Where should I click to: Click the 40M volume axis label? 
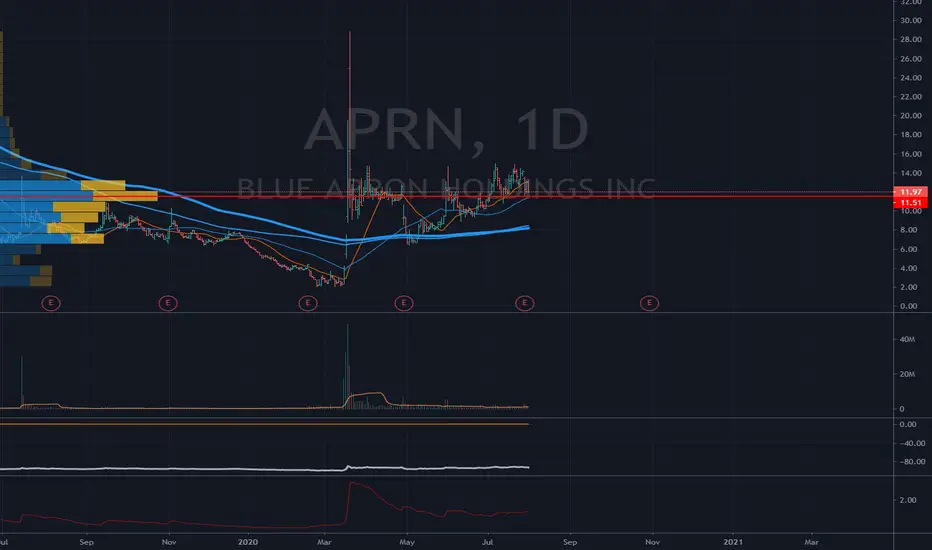coord(907,339)
